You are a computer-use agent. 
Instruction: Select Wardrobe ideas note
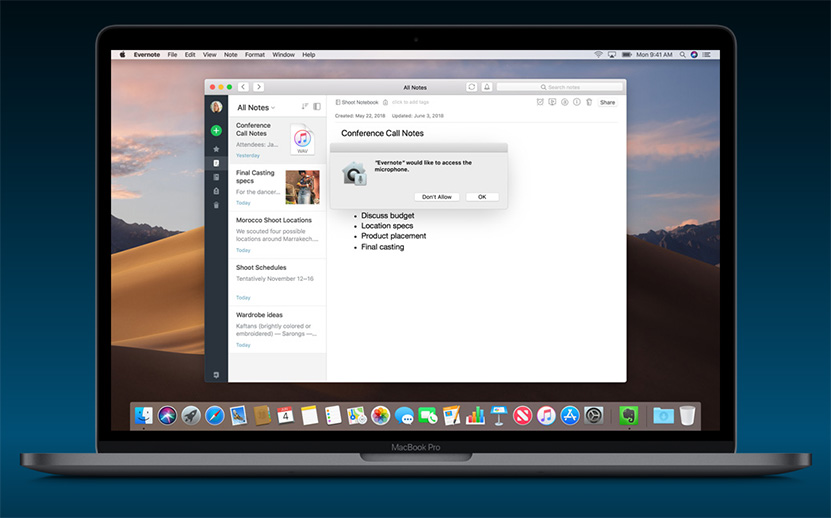coord(277,330)
